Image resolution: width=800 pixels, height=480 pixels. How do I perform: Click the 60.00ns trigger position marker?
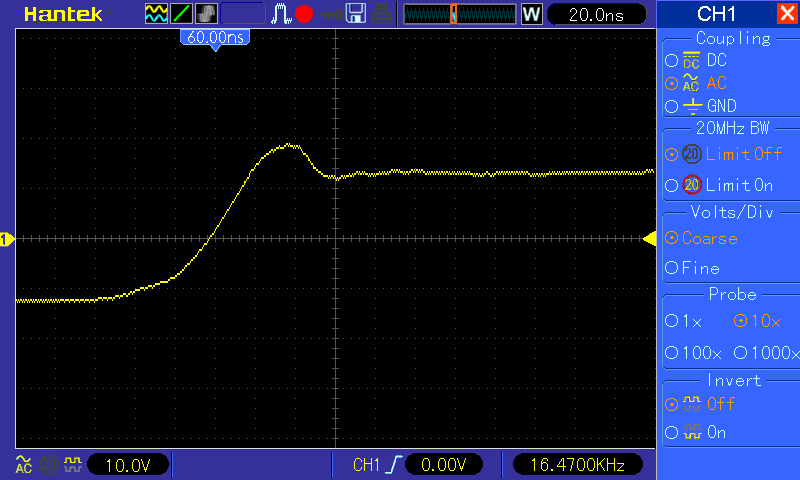click(x=215, y=39)
